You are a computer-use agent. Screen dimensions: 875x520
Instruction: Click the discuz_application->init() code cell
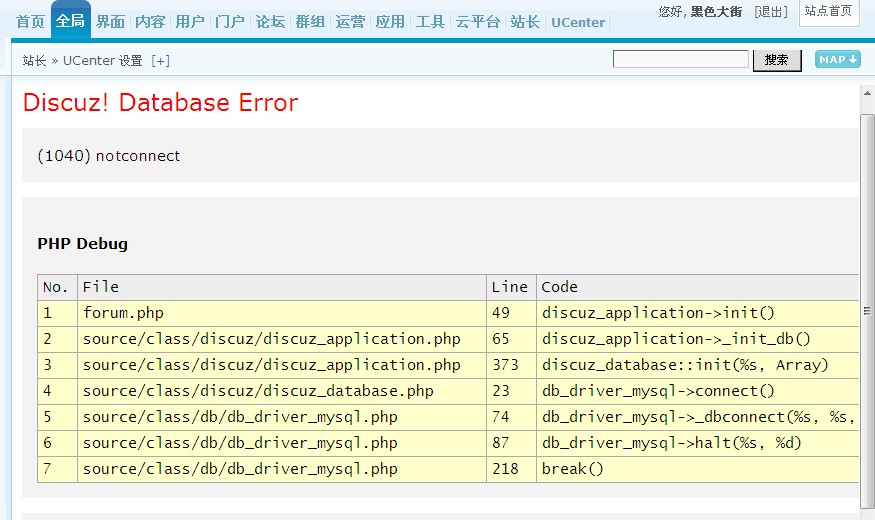coord(698,313)
